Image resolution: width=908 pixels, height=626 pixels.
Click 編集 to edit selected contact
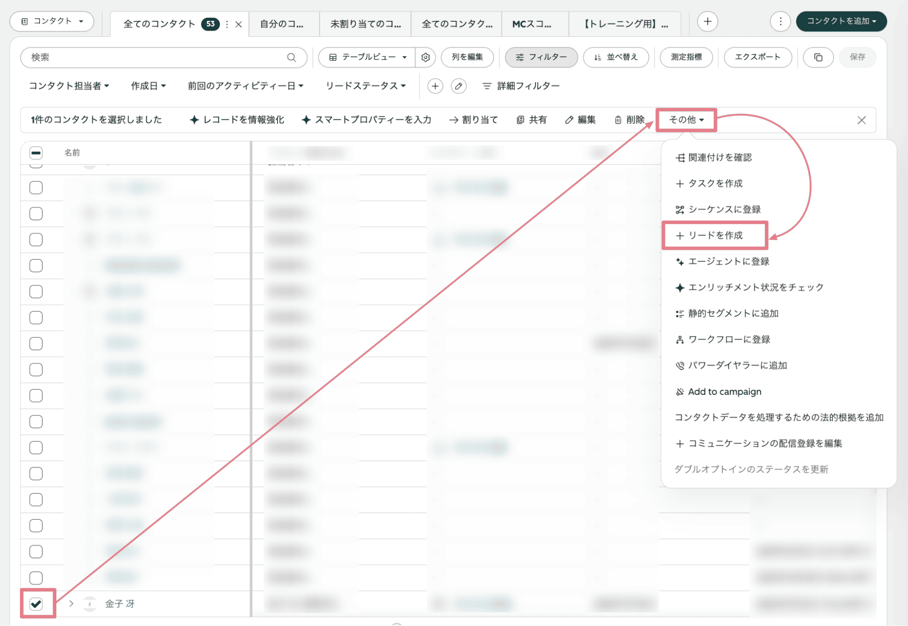(580, 120)
